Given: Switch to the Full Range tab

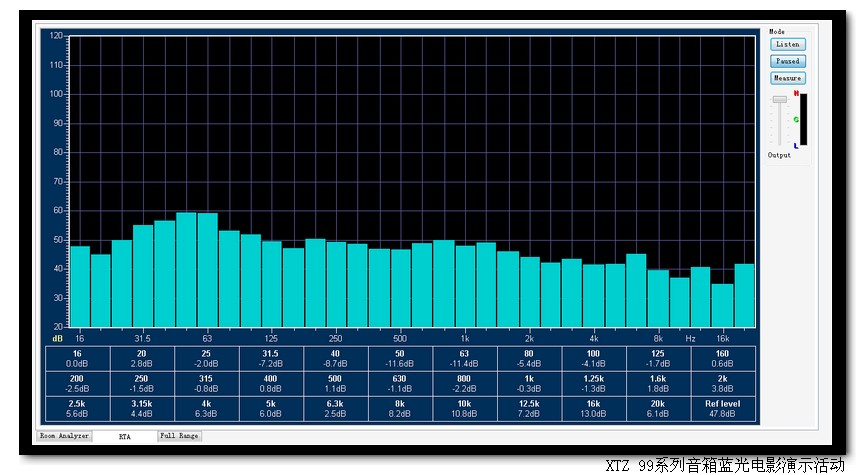Looking at the screenshot, I should (179, 436).
